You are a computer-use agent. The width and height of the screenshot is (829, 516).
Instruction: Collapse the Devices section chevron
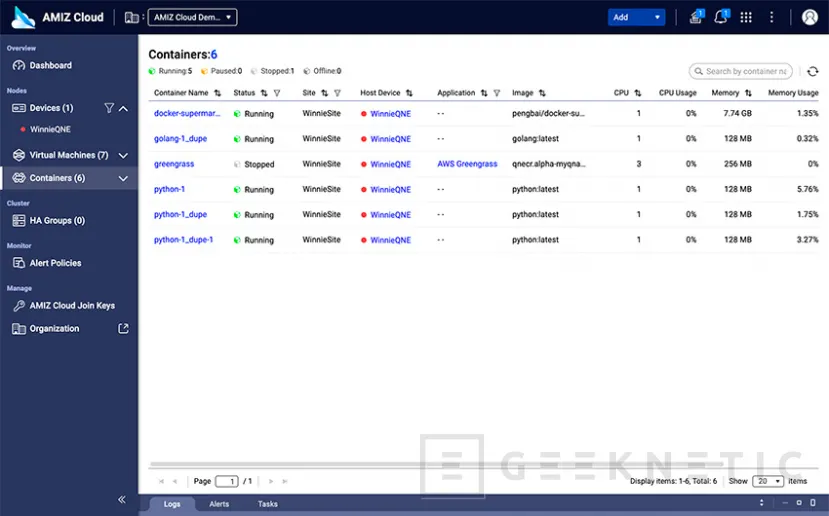[123, 108]
